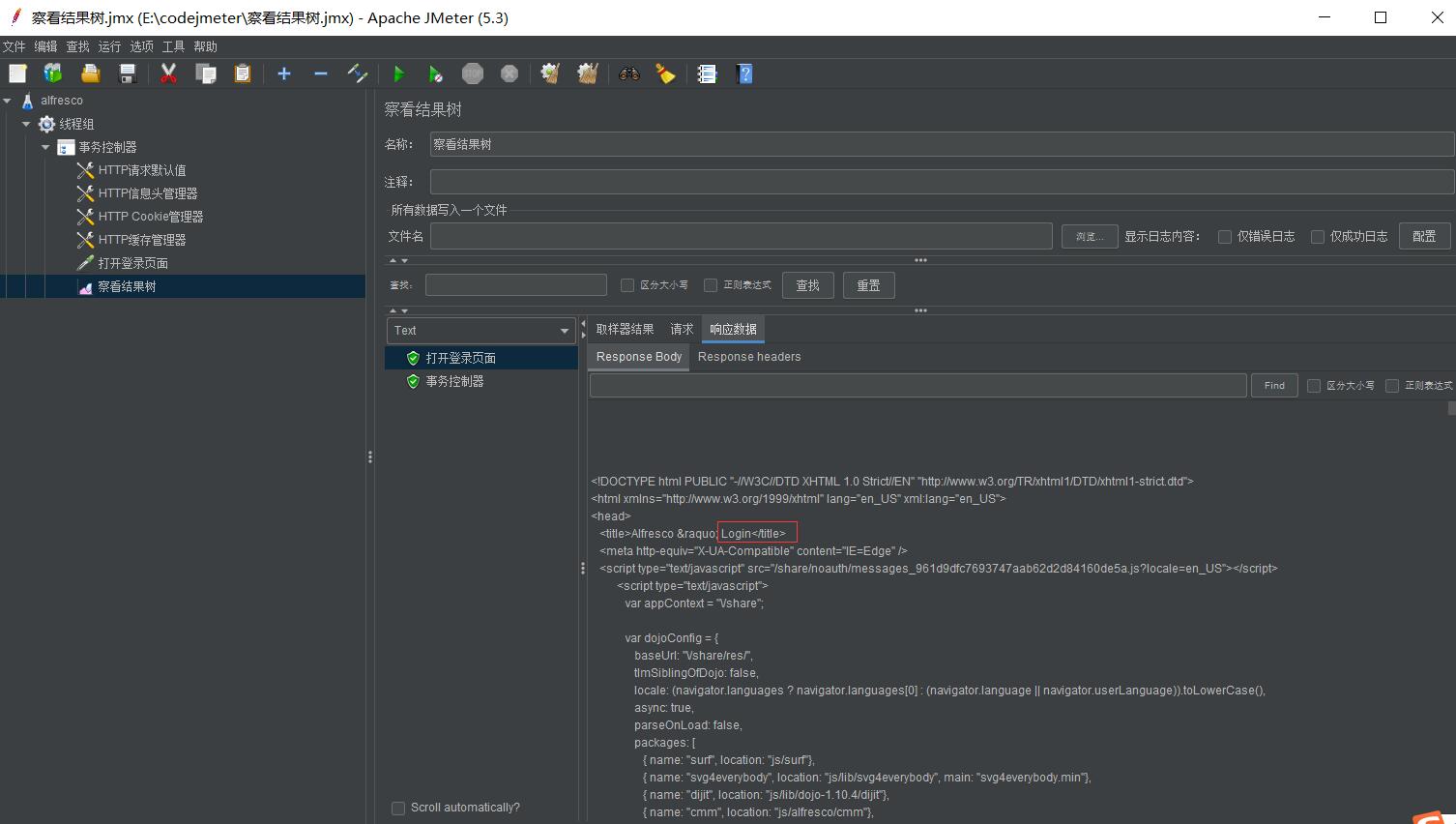Viewport: 1456px width, 824px height.
Task: Click the minus Collapse All icon
Action: pyautogui.click(x=320, y=74)
